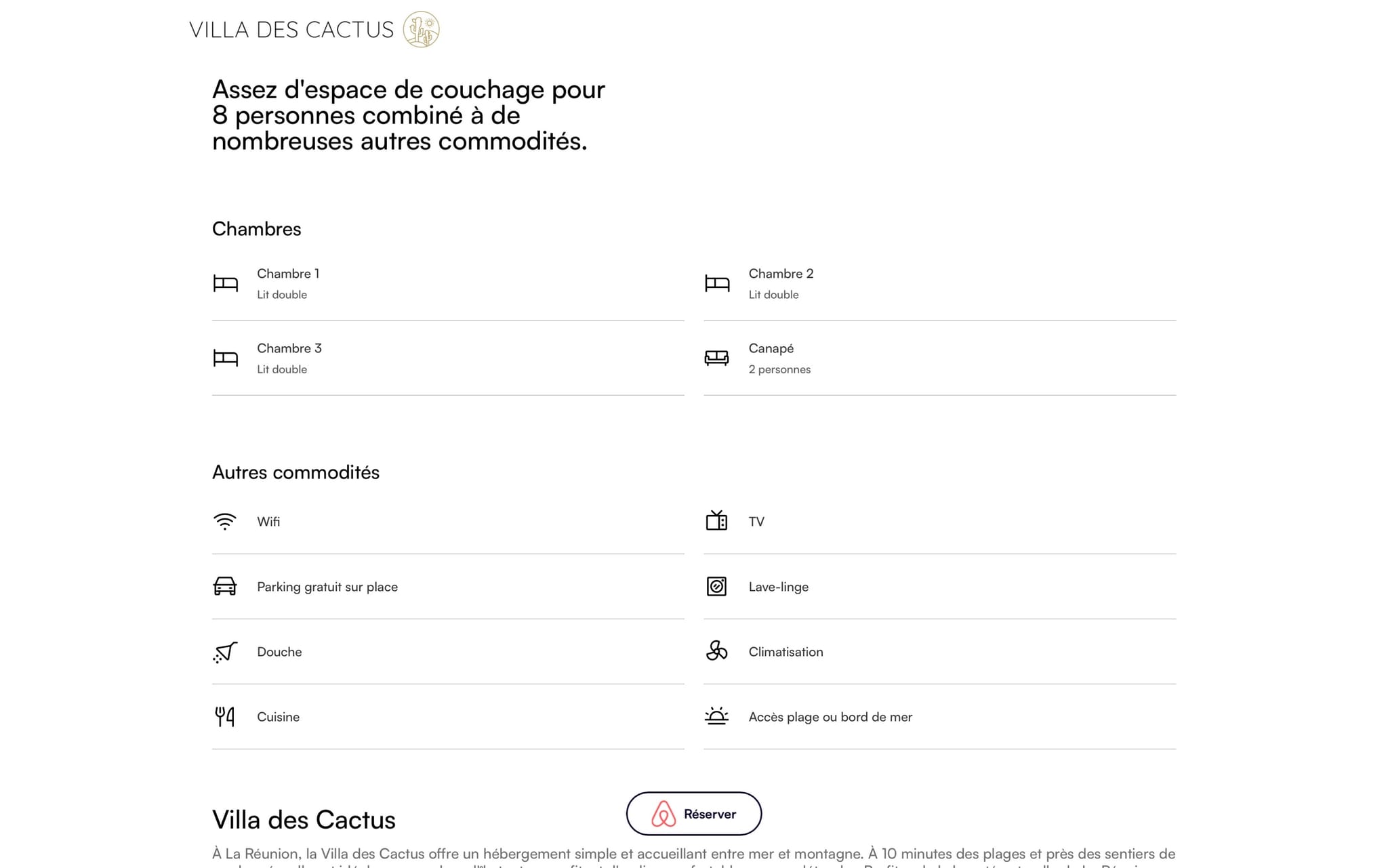Click the 'Autres commodités' heading
1388x868 pixels.
tap(296, 472)
